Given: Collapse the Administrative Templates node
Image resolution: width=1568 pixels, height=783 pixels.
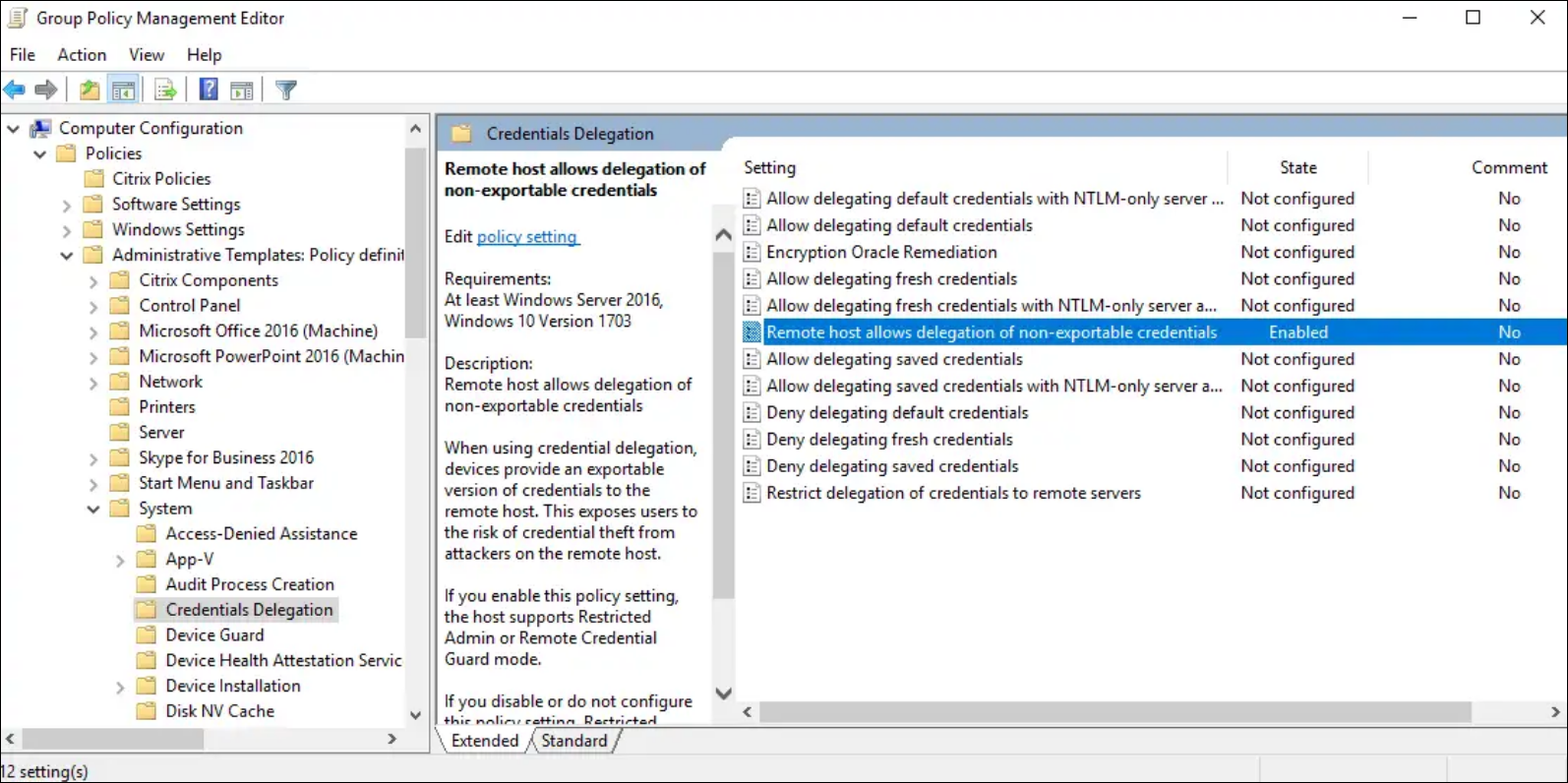Looking at the screenshot, I should pos(67,256).
